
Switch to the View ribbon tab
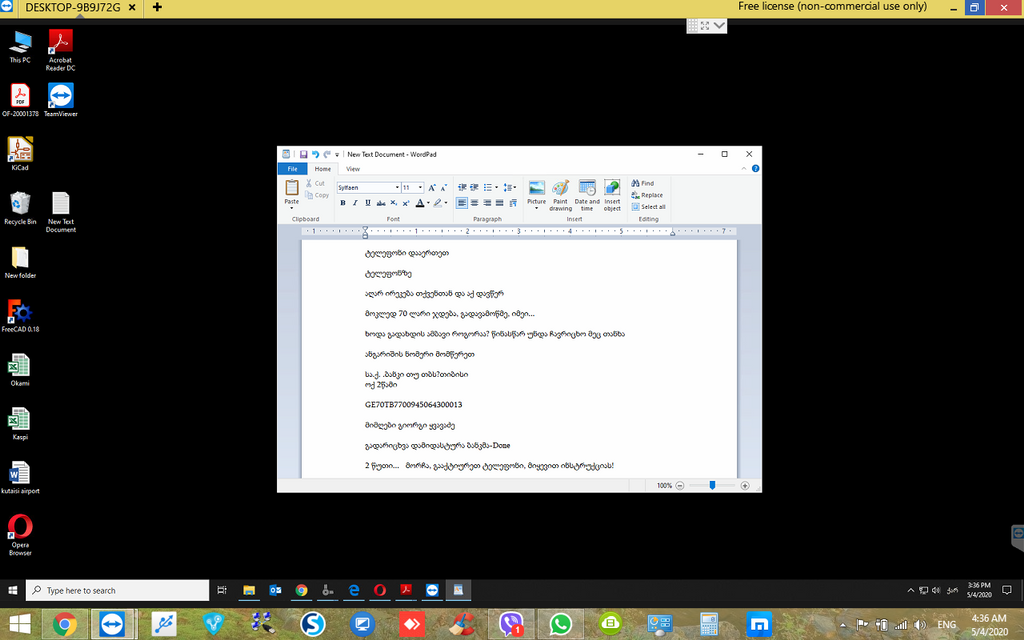[x=353, y=168]
